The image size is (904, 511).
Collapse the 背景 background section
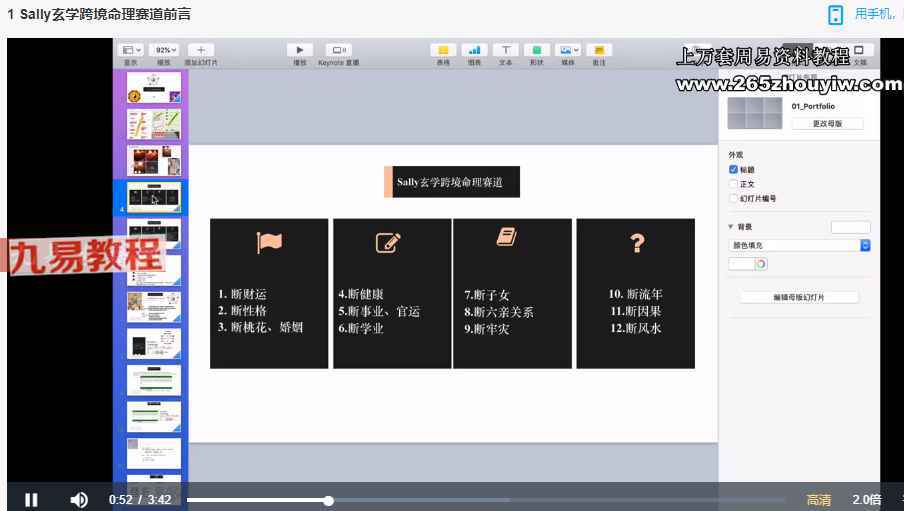pos(732,227)
